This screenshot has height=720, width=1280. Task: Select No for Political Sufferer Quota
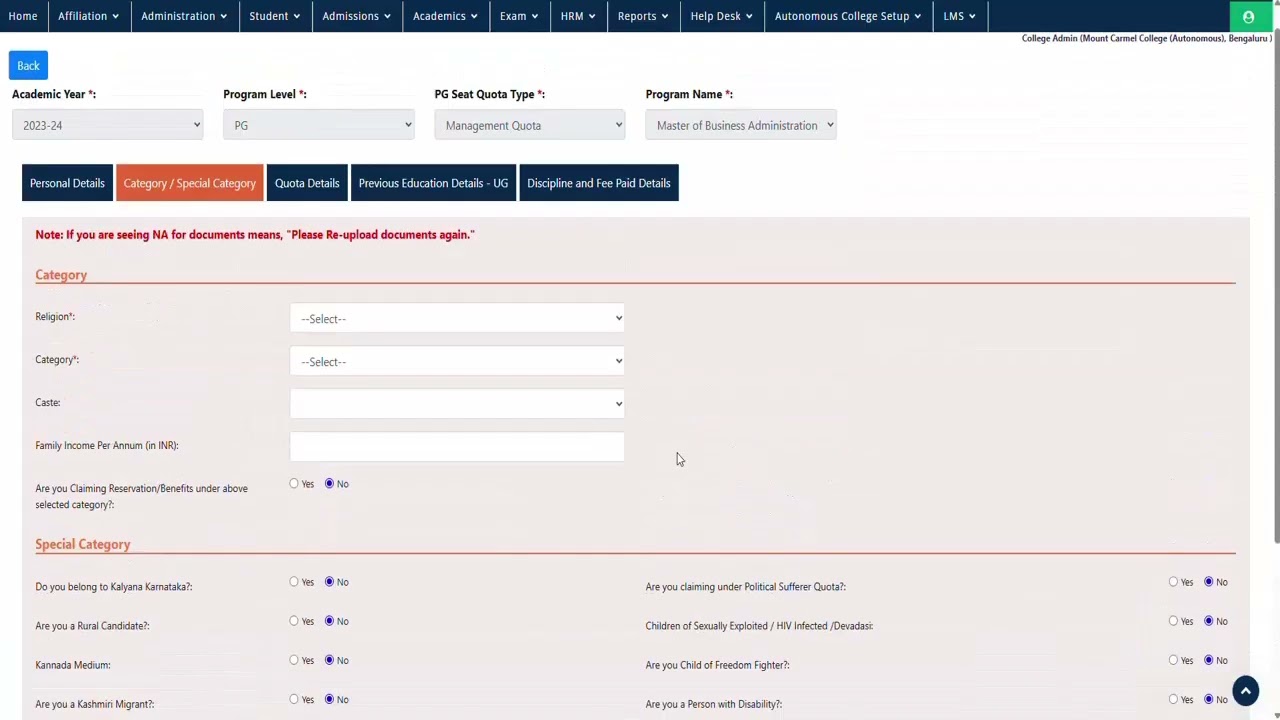(1208, 582)
